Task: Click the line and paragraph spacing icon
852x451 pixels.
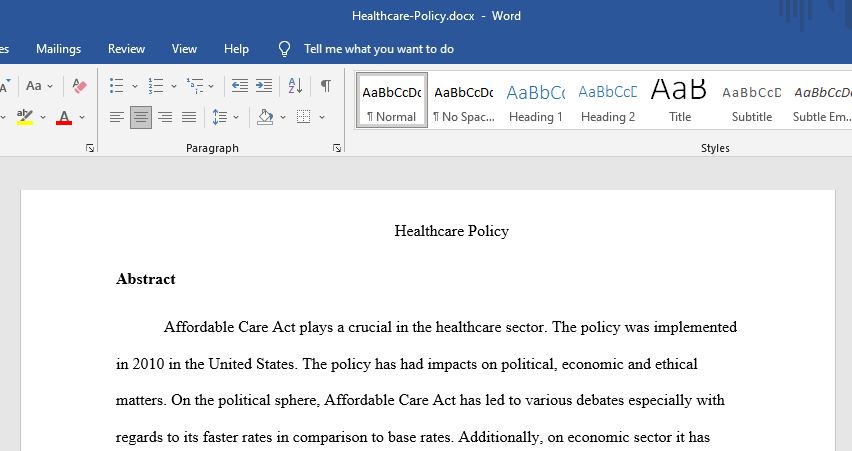Action: [220, 117]
